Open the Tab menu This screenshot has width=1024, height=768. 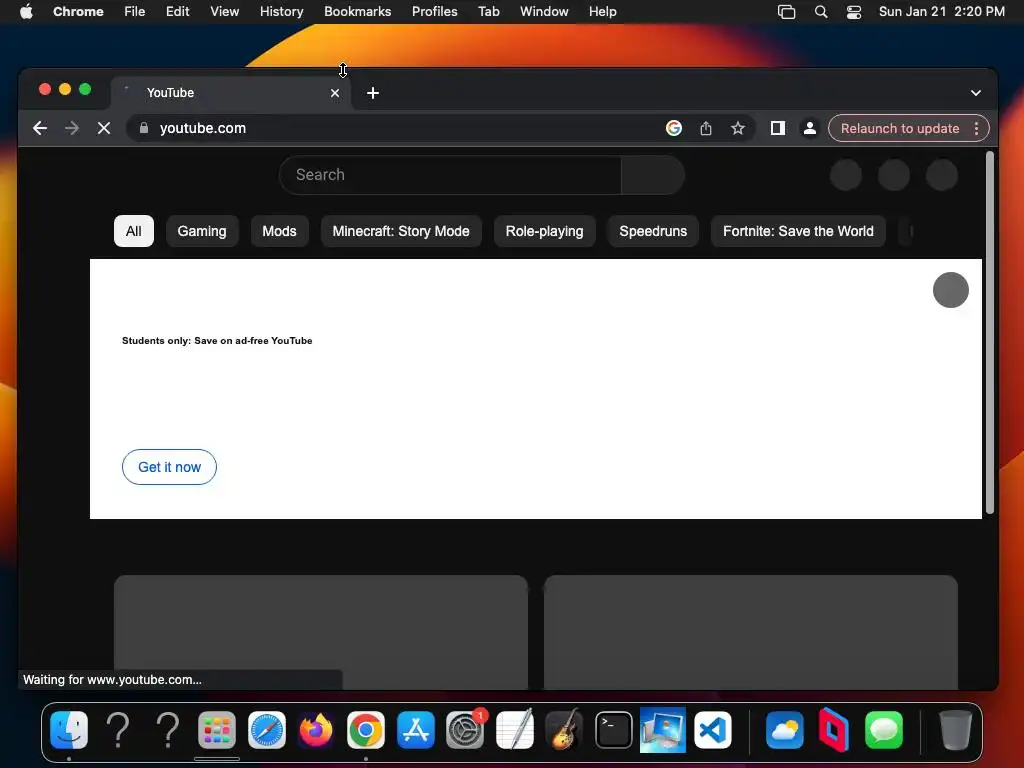tap(489, 12)
